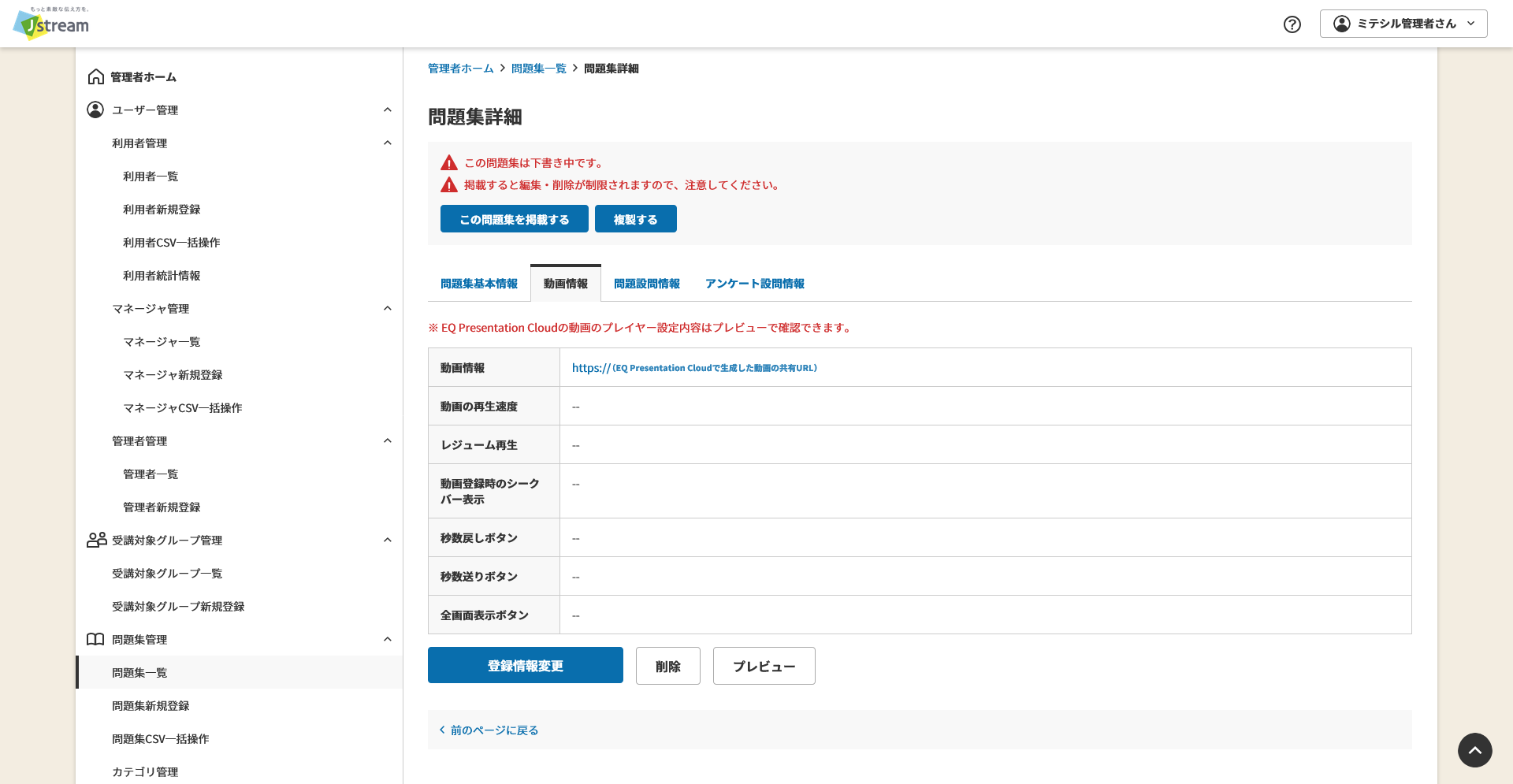Collapse the ユーザー管理 section chevron
The width and height of the screenshot is (1513, 784).
[387, 110]
